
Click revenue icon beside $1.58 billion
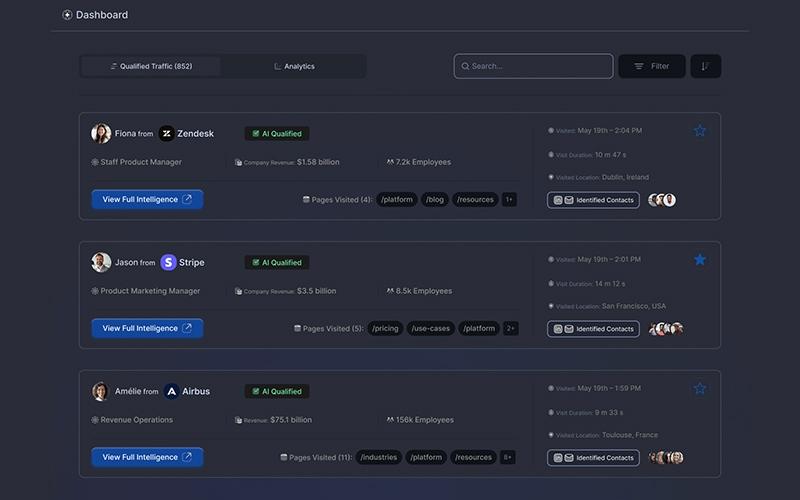click(x=238, y=162)
